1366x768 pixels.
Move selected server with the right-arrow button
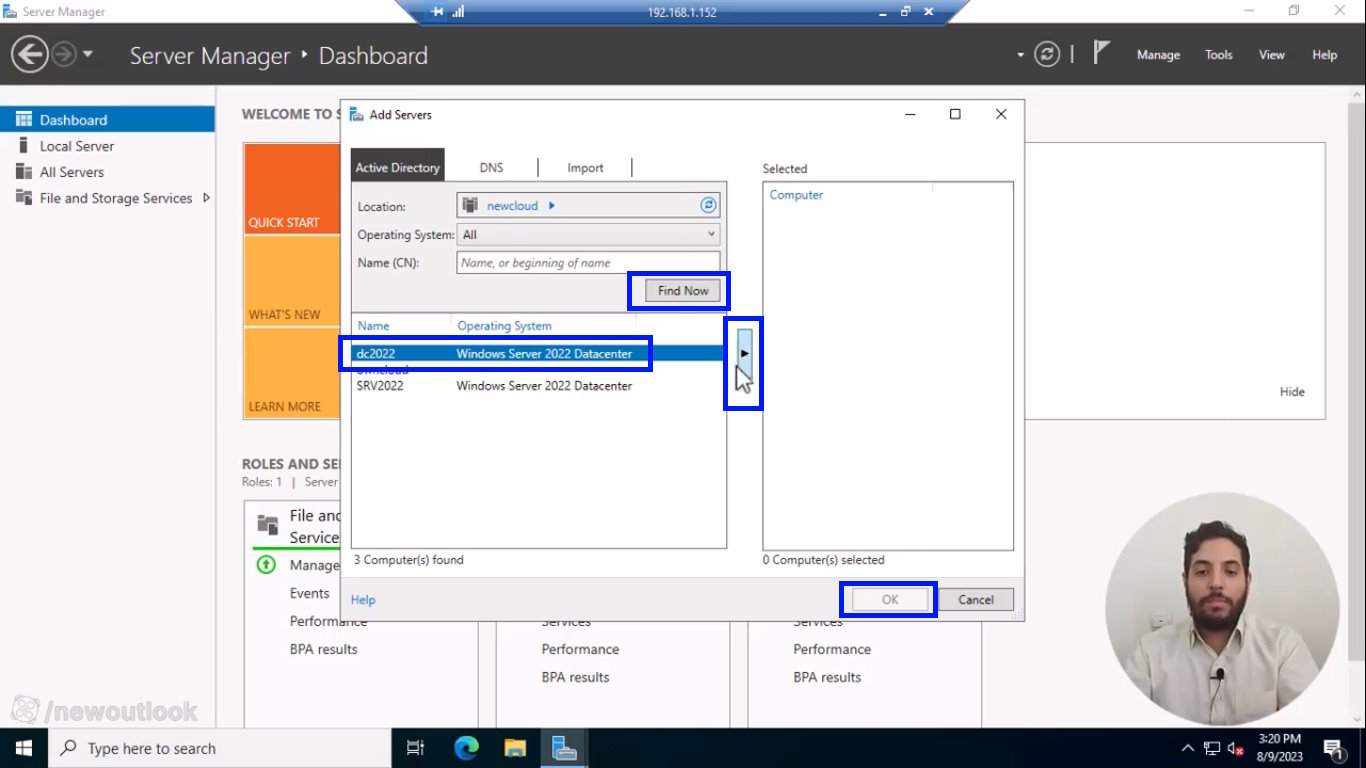pos(744,353)
